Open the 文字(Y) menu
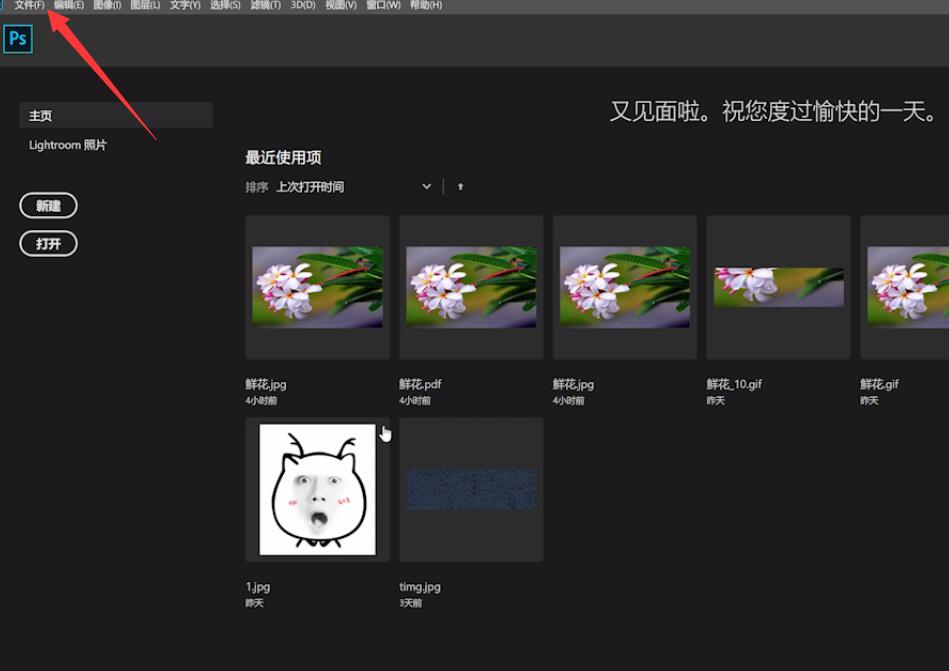This screenshot has width=949, height=671. pos(185,5)
